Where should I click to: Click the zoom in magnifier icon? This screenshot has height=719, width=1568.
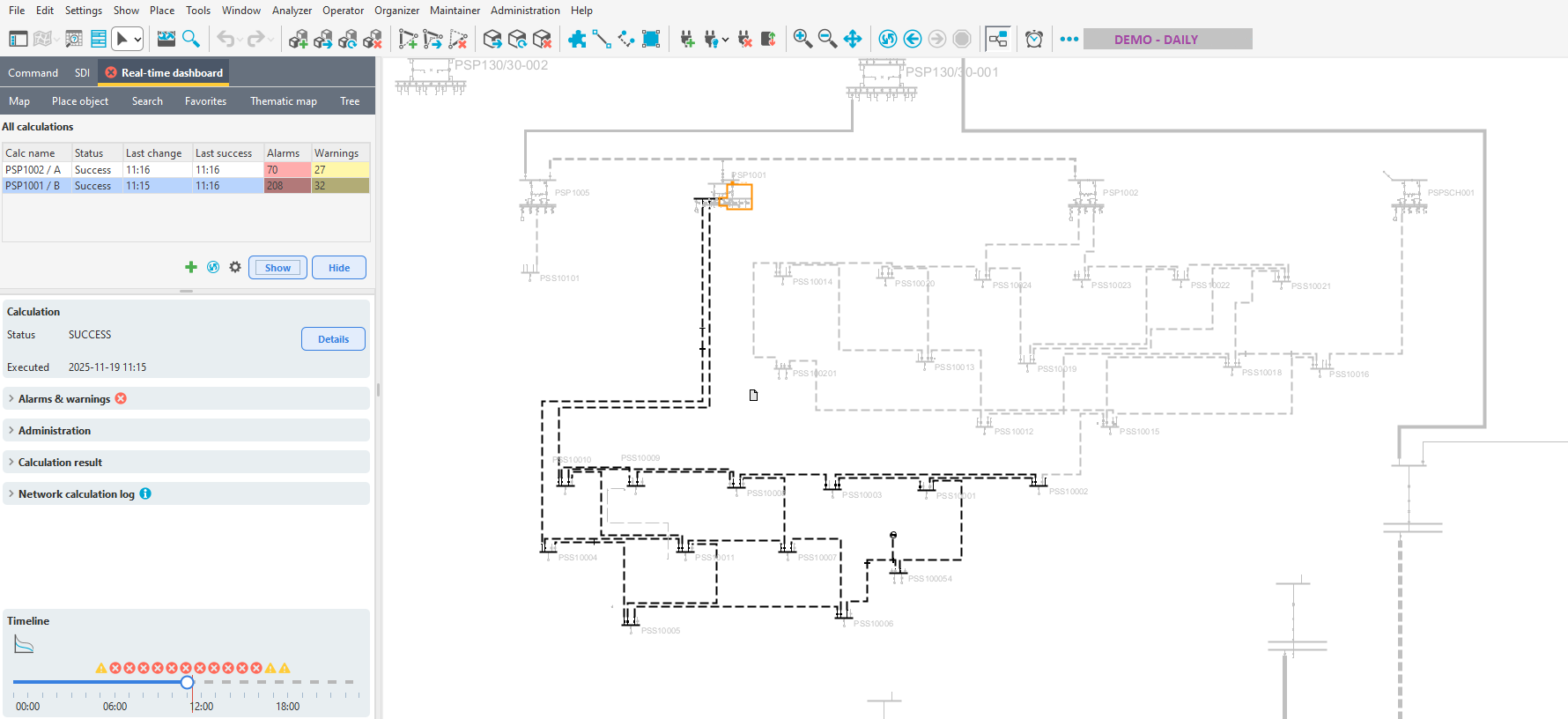pyautogui.click(x=802, y=39)
